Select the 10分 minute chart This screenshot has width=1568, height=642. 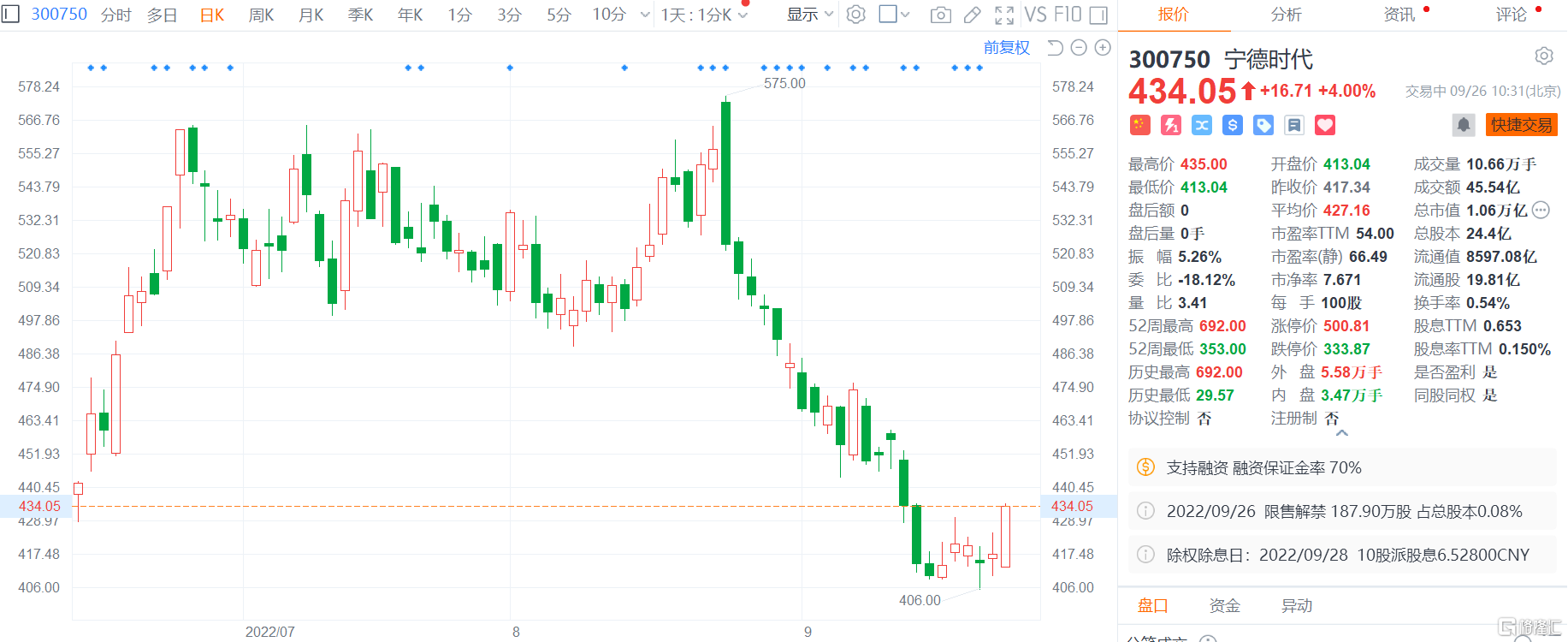pos(610,15)
